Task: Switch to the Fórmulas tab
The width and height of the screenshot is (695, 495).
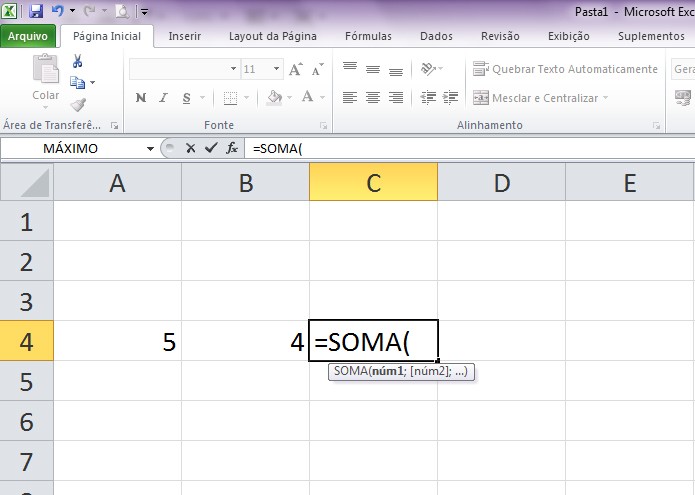Action: [x=368, y=36]
